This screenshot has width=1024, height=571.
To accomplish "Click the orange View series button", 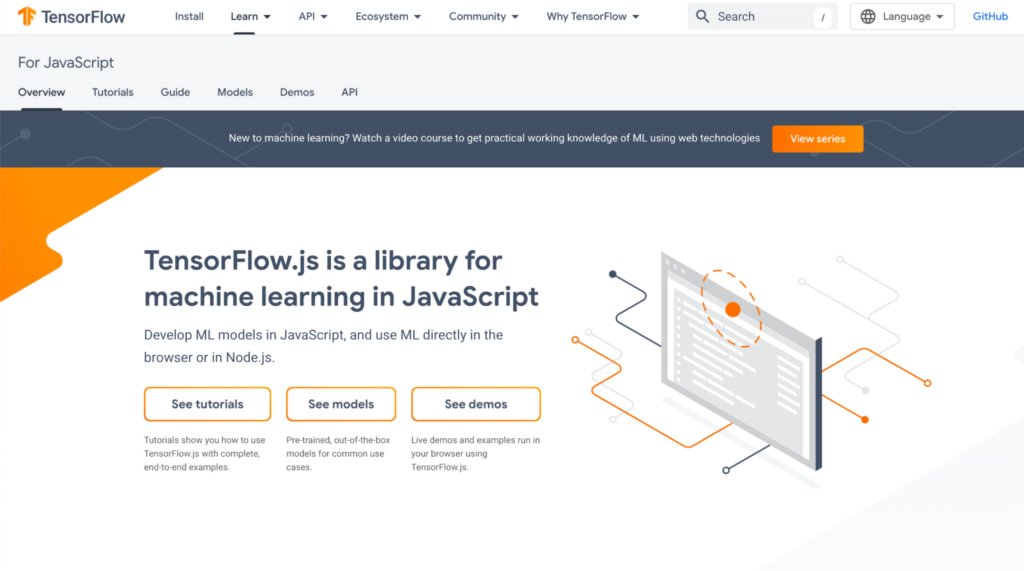I will (x=818, y=139).
